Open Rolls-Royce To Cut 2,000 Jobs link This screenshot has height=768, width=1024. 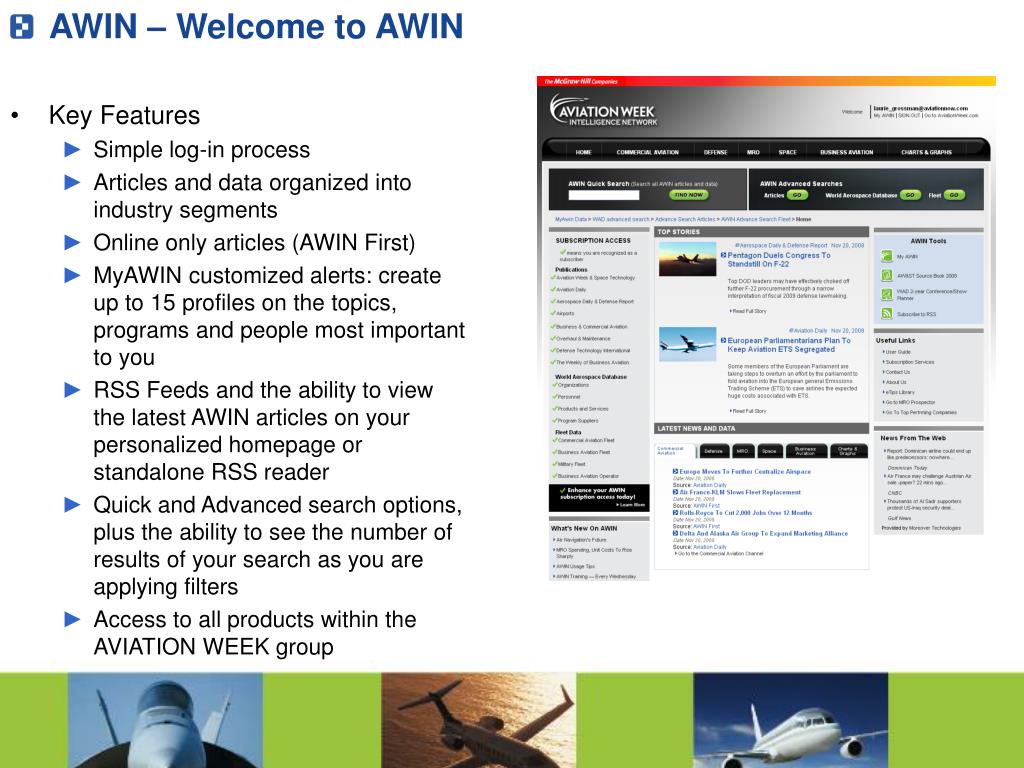pyautogui.click(x=746, y=513)
